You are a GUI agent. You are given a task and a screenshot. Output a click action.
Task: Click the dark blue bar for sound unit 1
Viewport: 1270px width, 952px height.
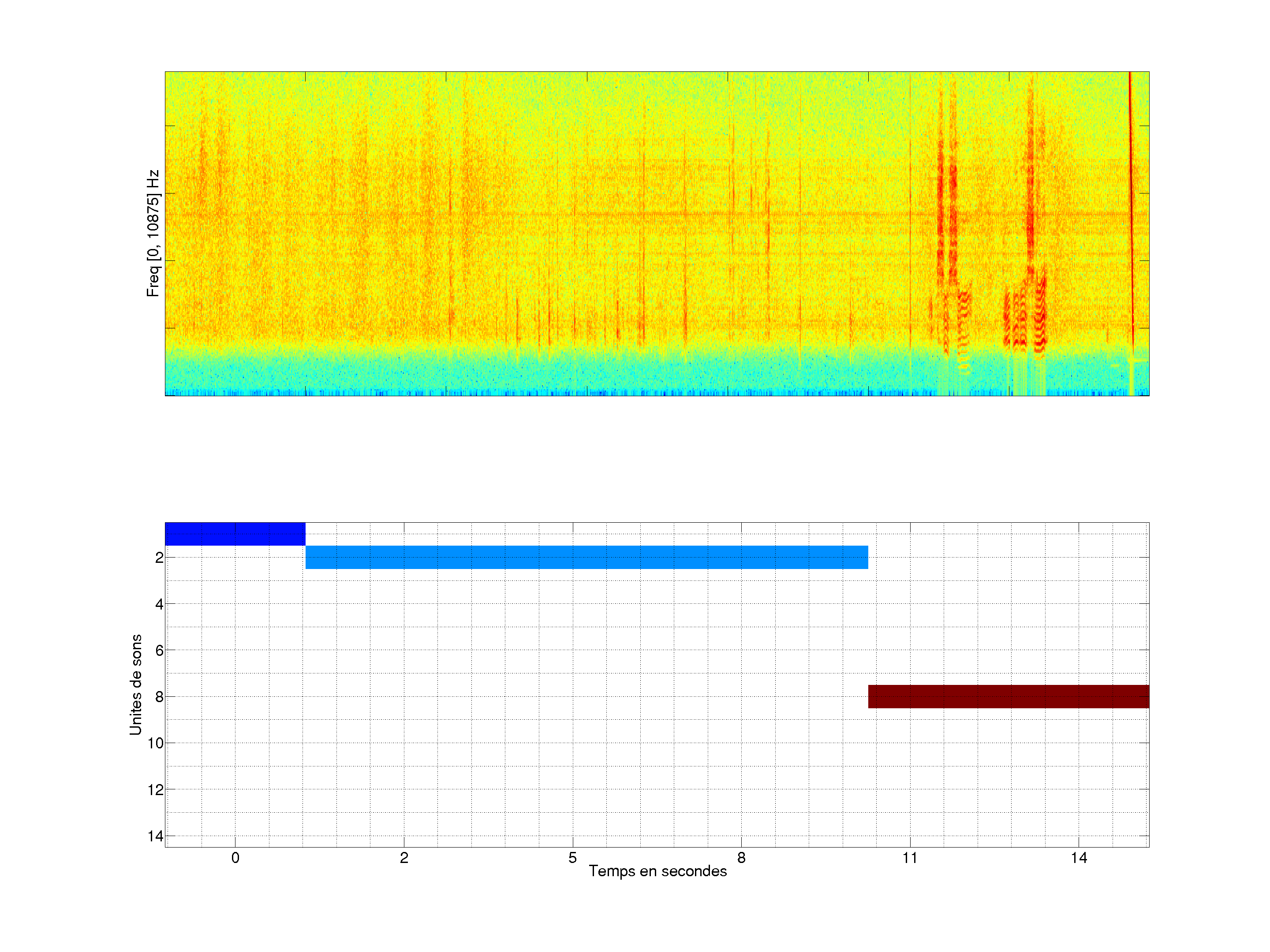pyautogui.click(x=235, y=534)
